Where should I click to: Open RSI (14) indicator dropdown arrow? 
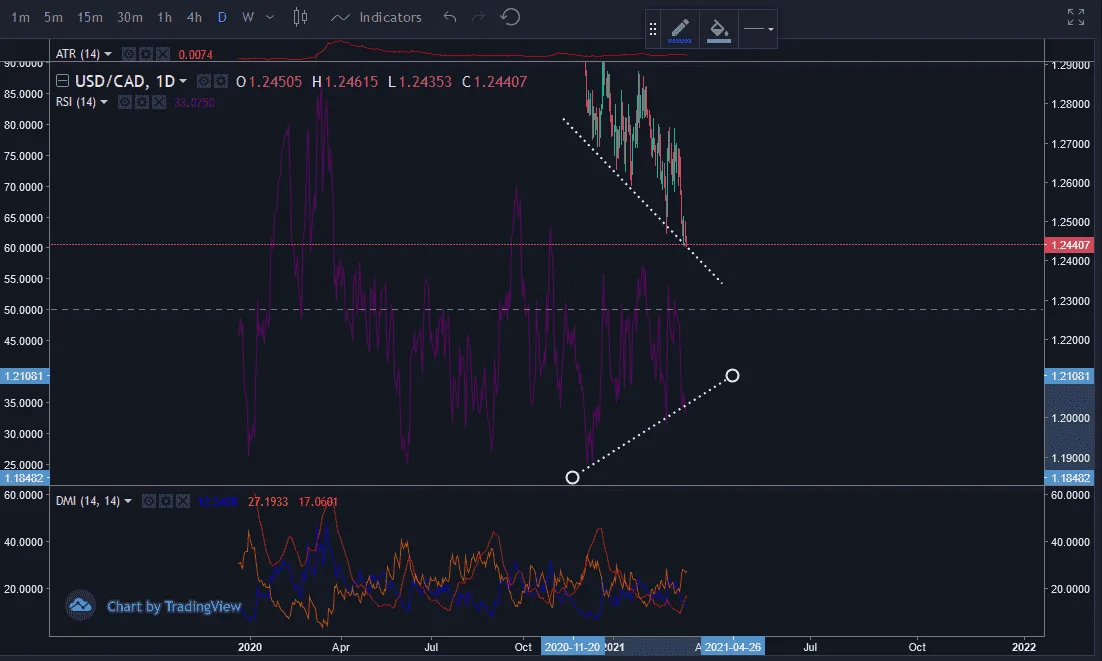coord(104,103)
